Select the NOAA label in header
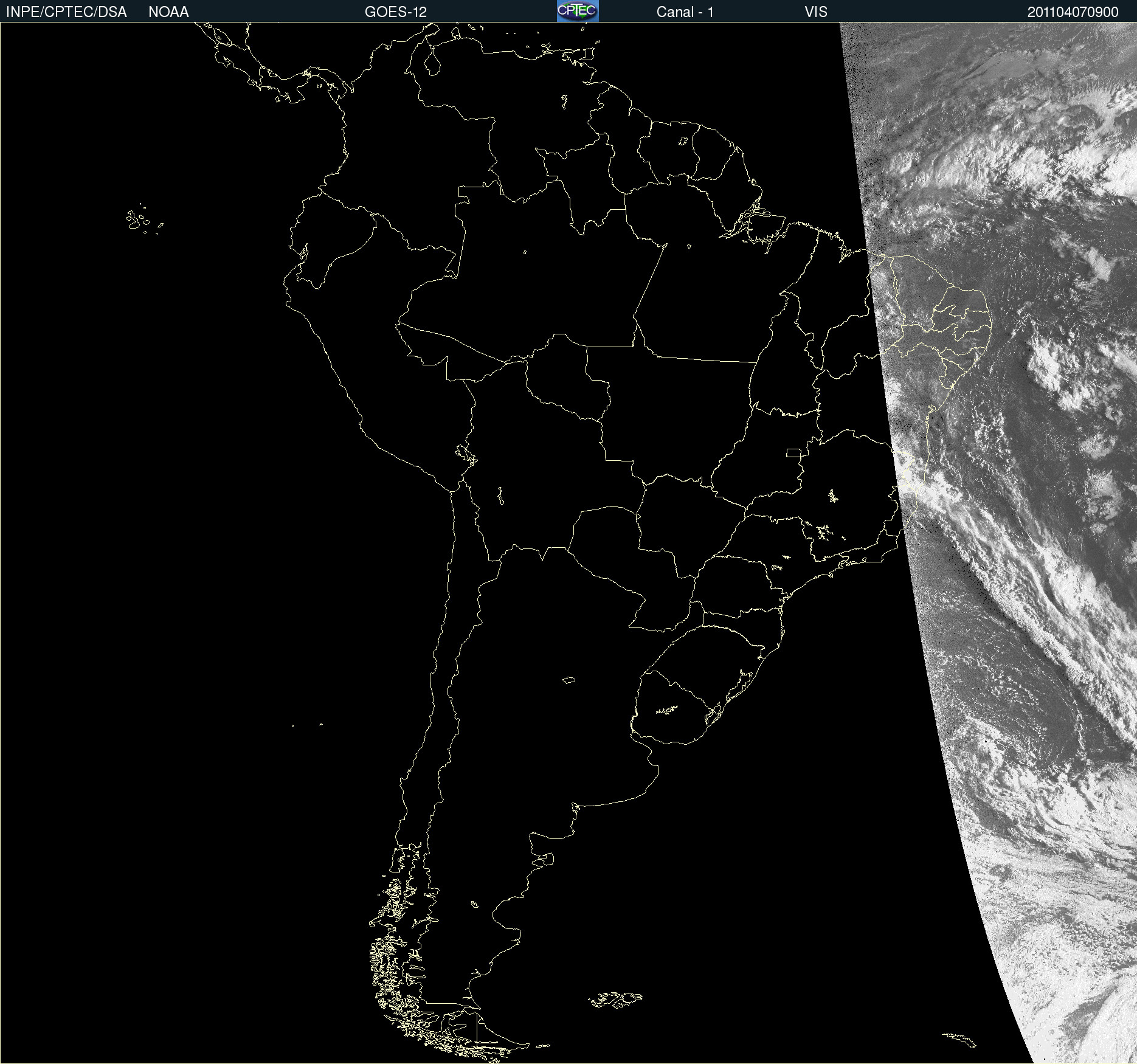This screenshot has width=1137, height=1064. (x=168, y=12)
